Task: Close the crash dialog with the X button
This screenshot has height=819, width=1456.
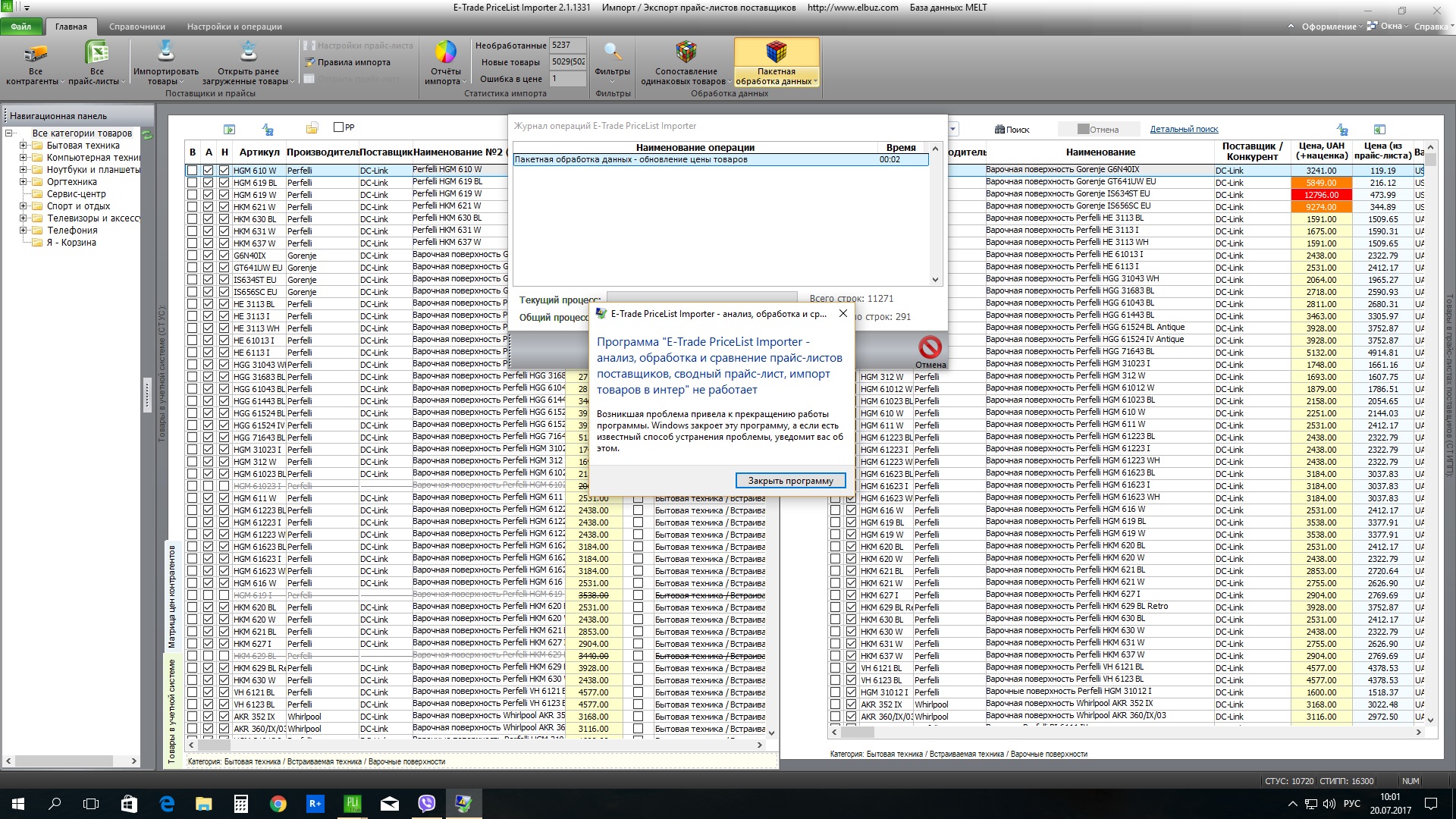Action: click(843, 313)
